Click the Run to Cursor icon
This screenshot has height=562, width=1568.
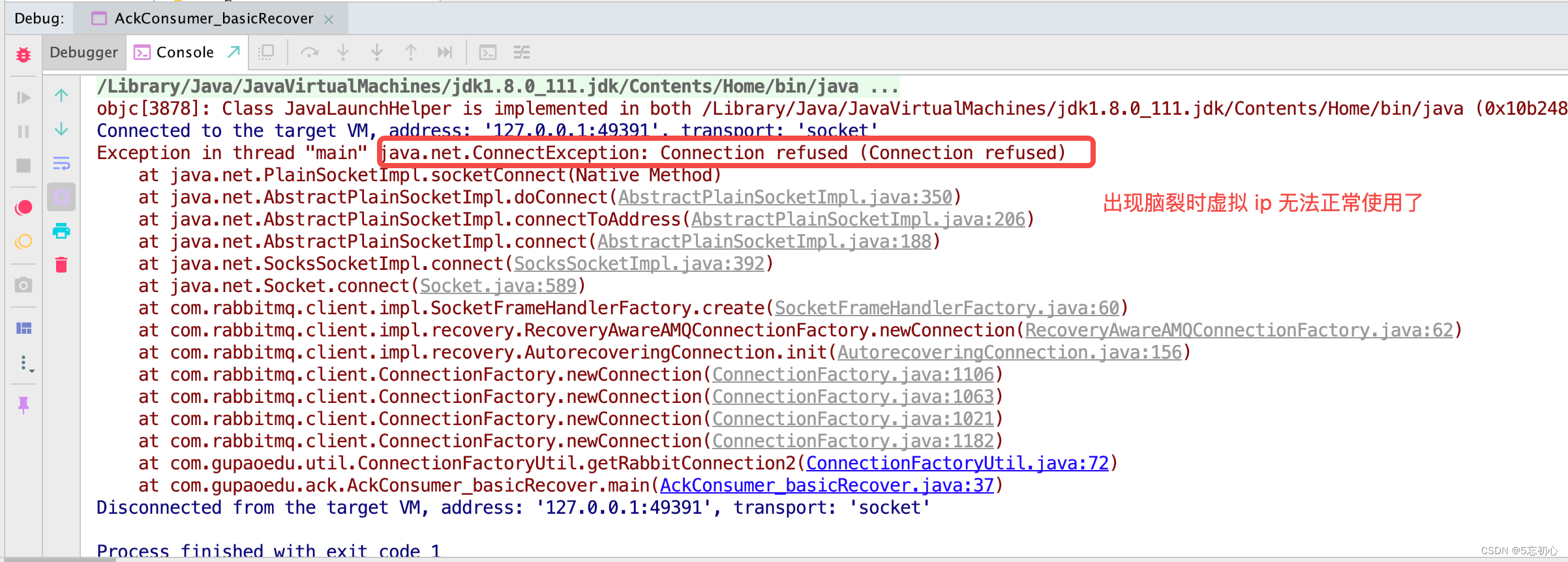tap(445, 52)
